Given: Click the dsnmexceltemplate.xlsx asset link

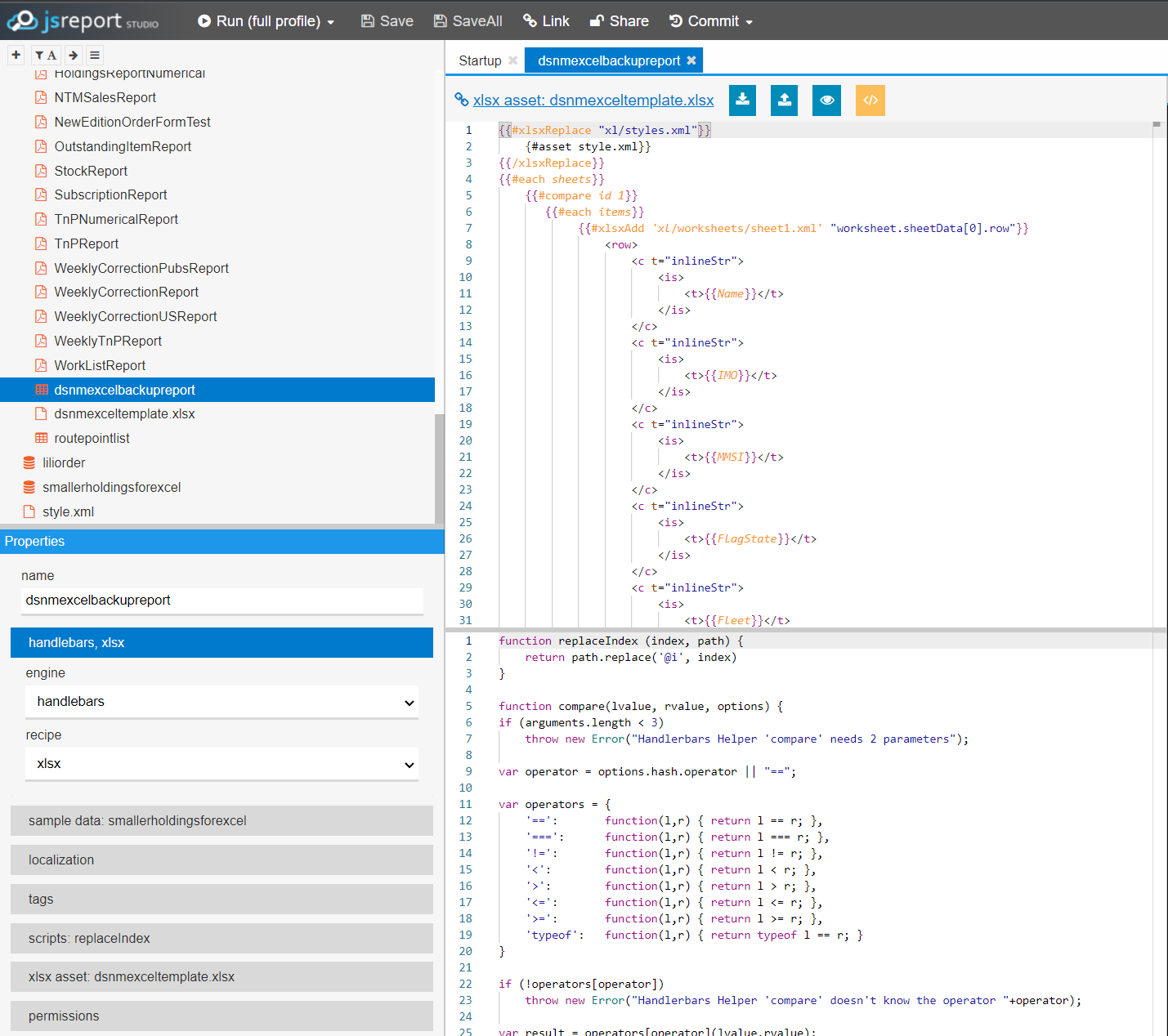Looking at the screenshot, I should (x=593, y=100).
